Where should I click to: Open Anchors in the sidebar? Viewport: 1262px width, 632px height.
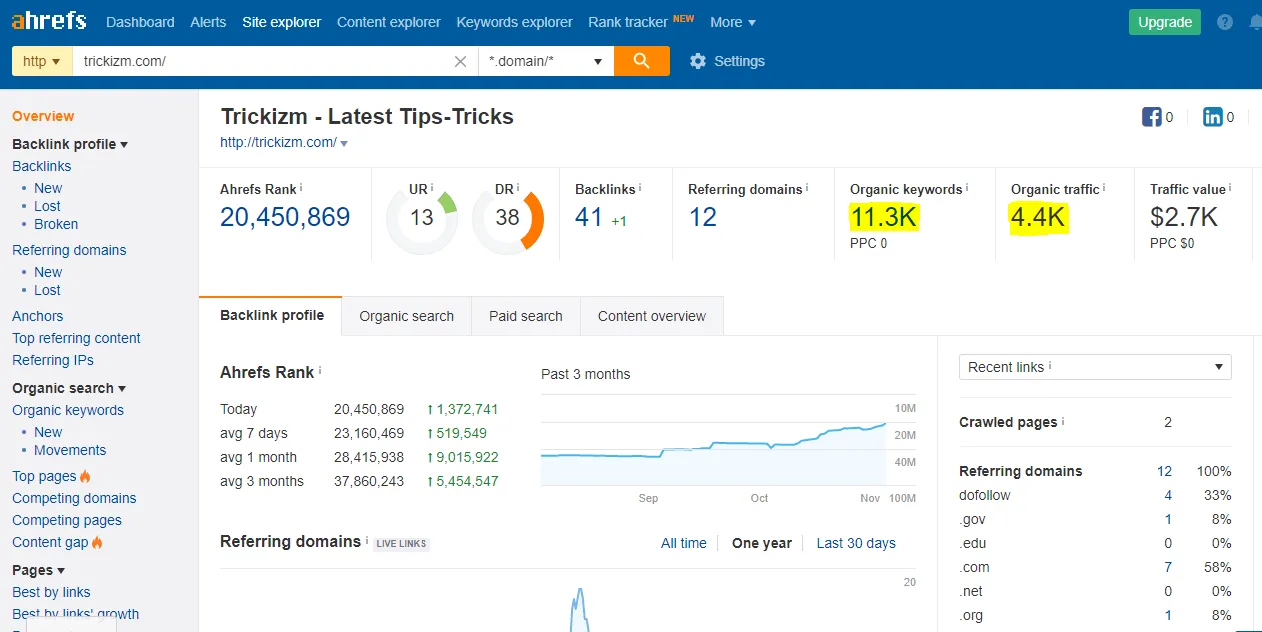coord(38,316)
